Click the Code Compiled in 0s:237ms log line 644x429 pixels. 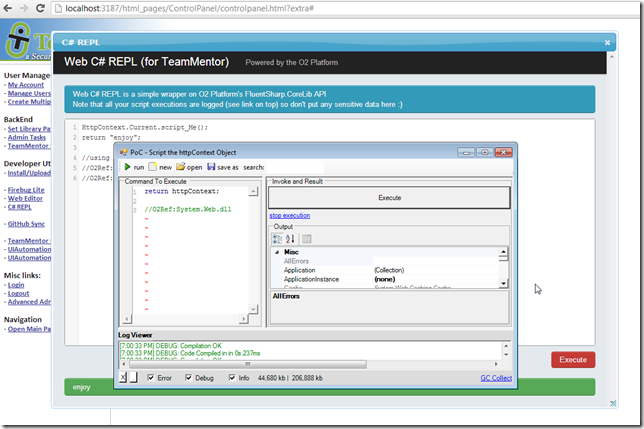tap(190, 353)
